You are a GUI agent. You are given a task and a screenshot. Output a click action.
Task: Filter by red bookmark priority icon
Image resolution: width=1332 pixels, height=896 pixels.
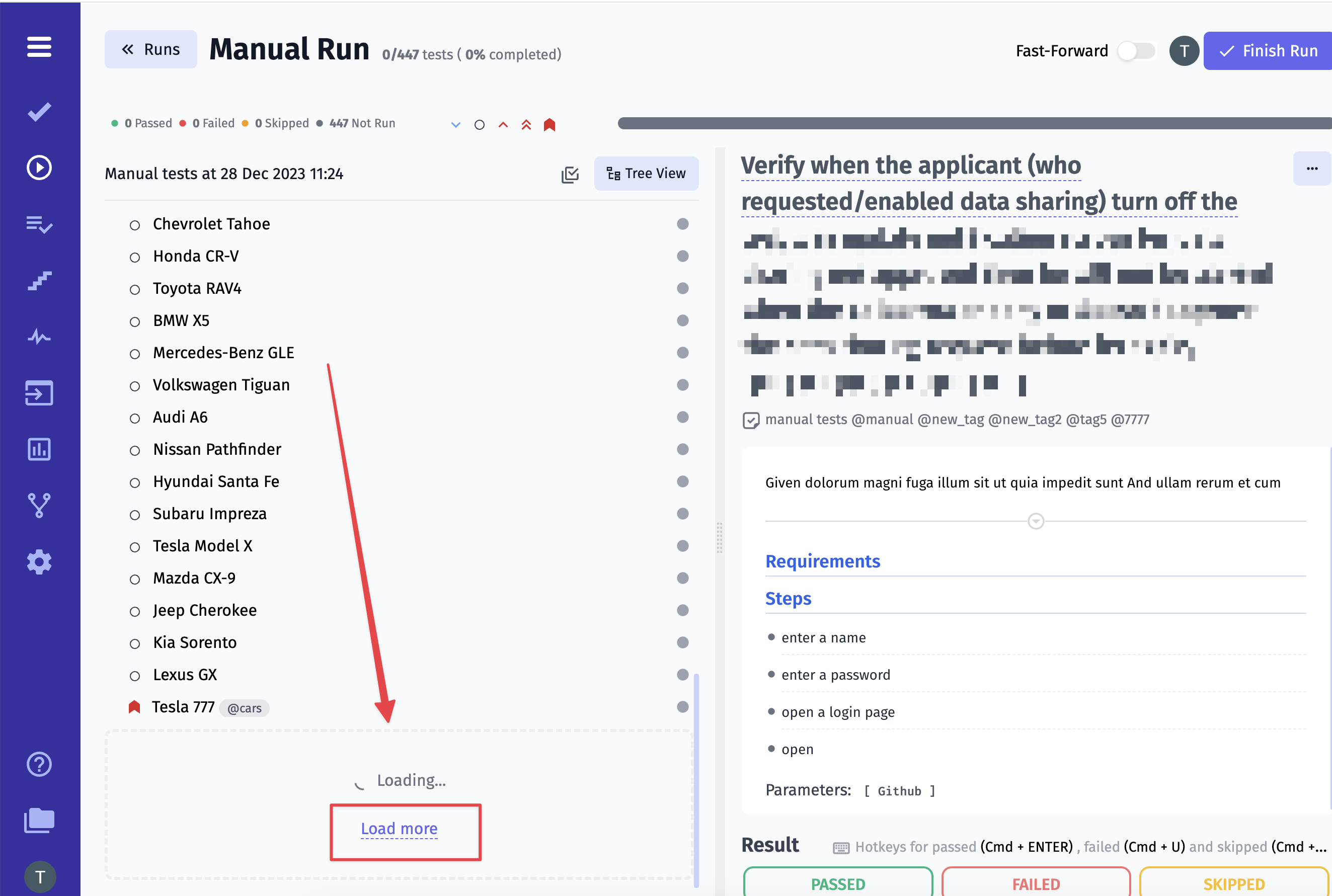[x=549, y=125]
